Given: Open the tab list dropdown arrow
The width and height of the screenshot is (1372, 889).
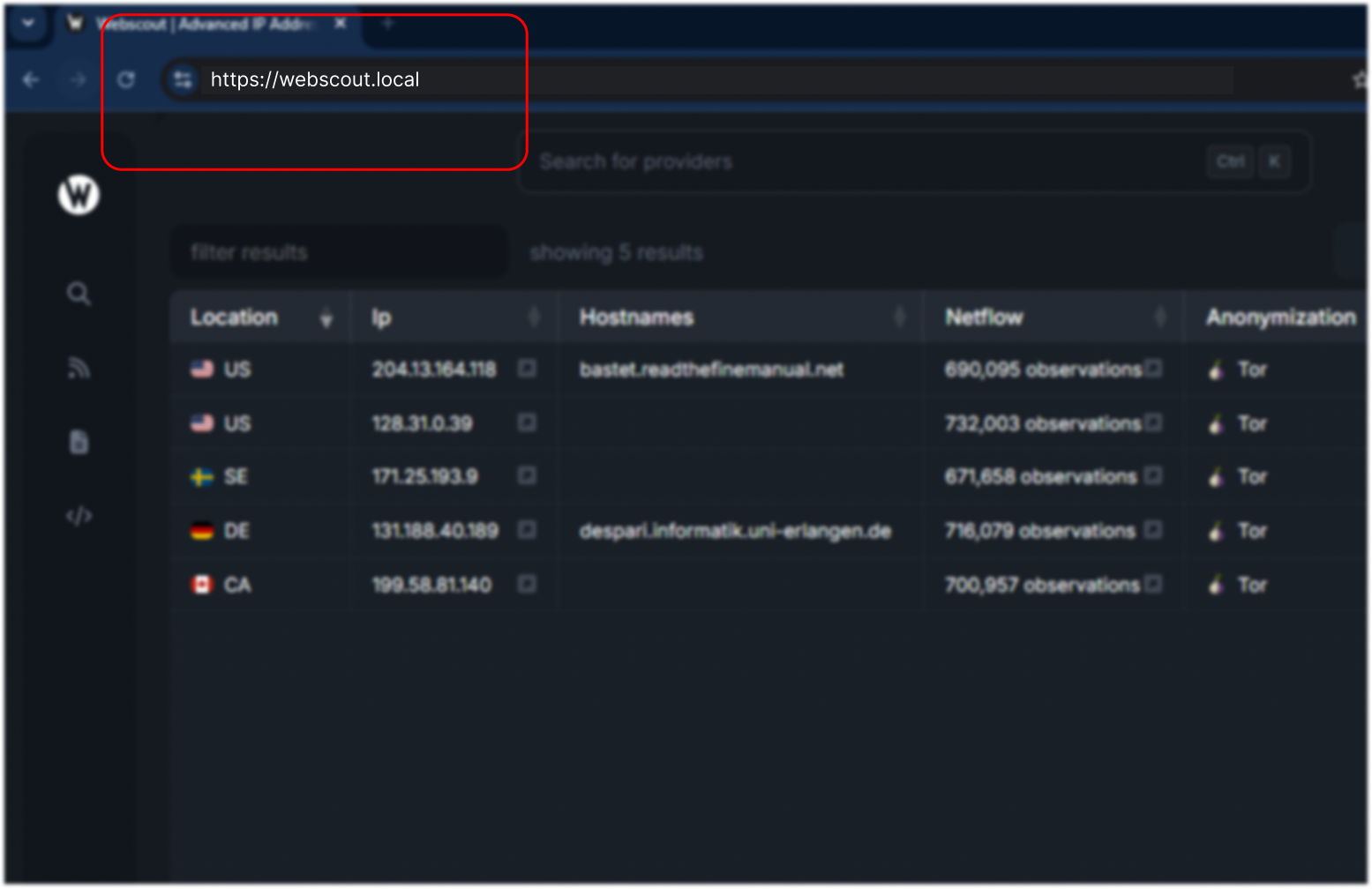Looking at the screenshot, I should [27, 24].
